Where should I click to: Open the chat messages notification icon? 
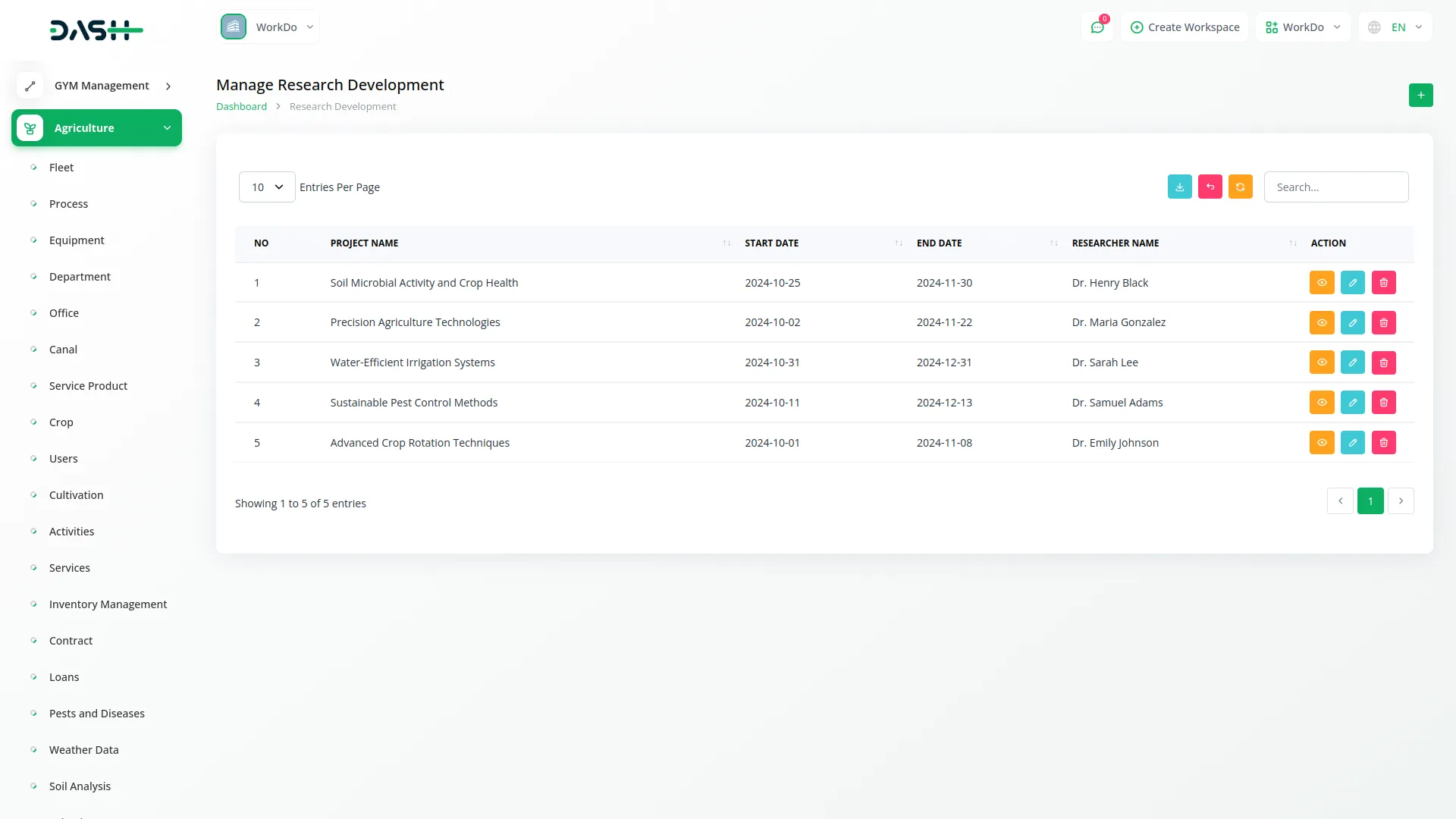coord(1097,27)
